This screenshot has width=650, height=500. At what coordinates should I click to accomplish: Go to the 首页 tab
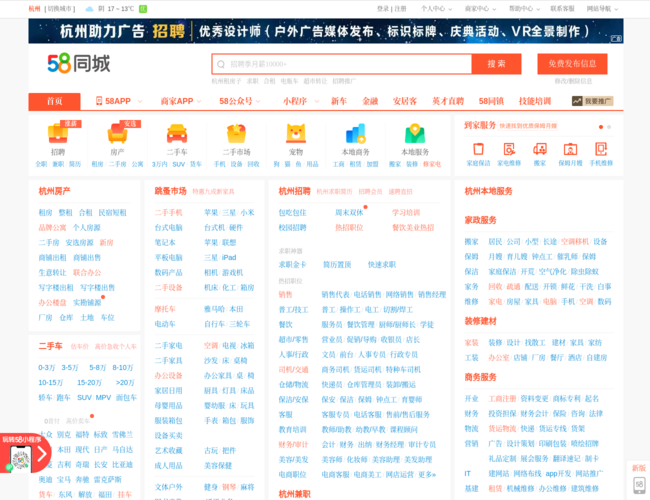coord(54,102)
